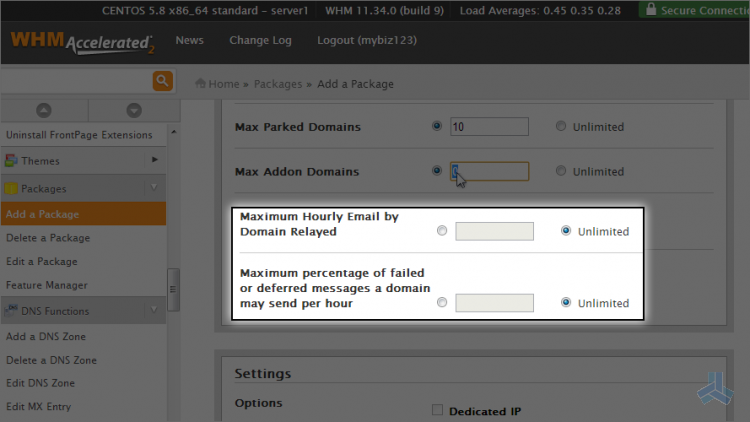Select Unlimited for Max Addon Domains

(561, 171)
